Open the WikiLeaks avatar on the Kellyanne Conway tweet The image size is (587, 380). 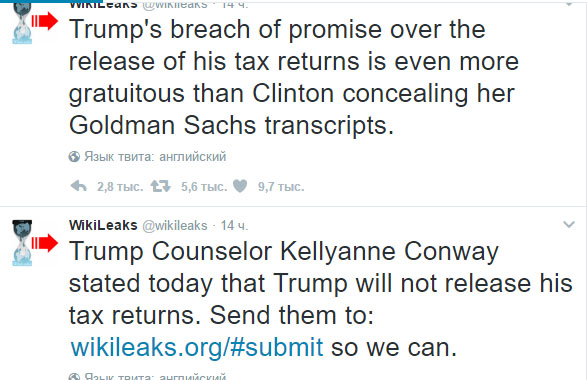(22, 243)
